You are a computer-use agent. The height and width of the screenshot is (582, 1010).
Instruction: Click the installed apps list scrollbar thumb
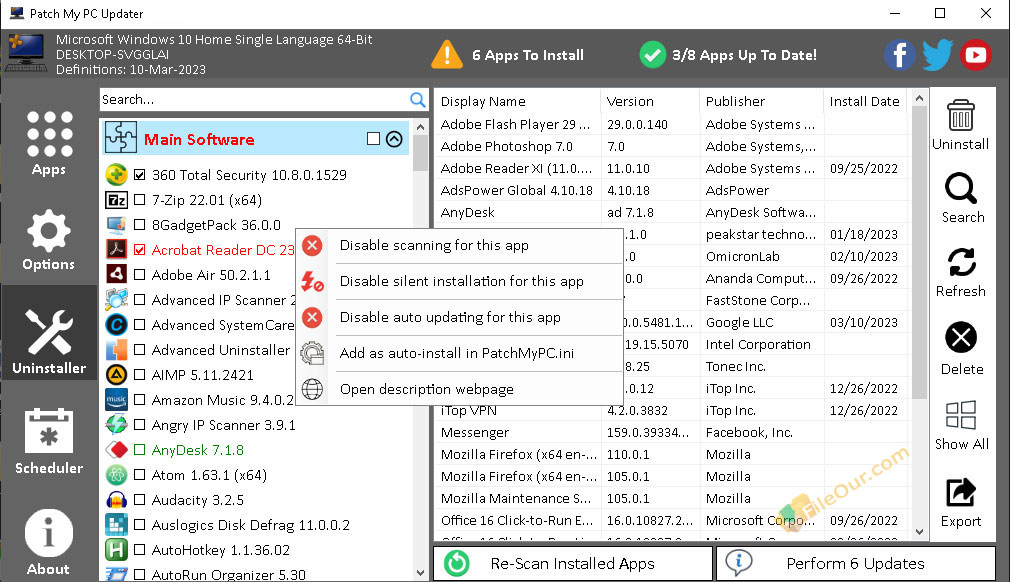pos(919,252)
